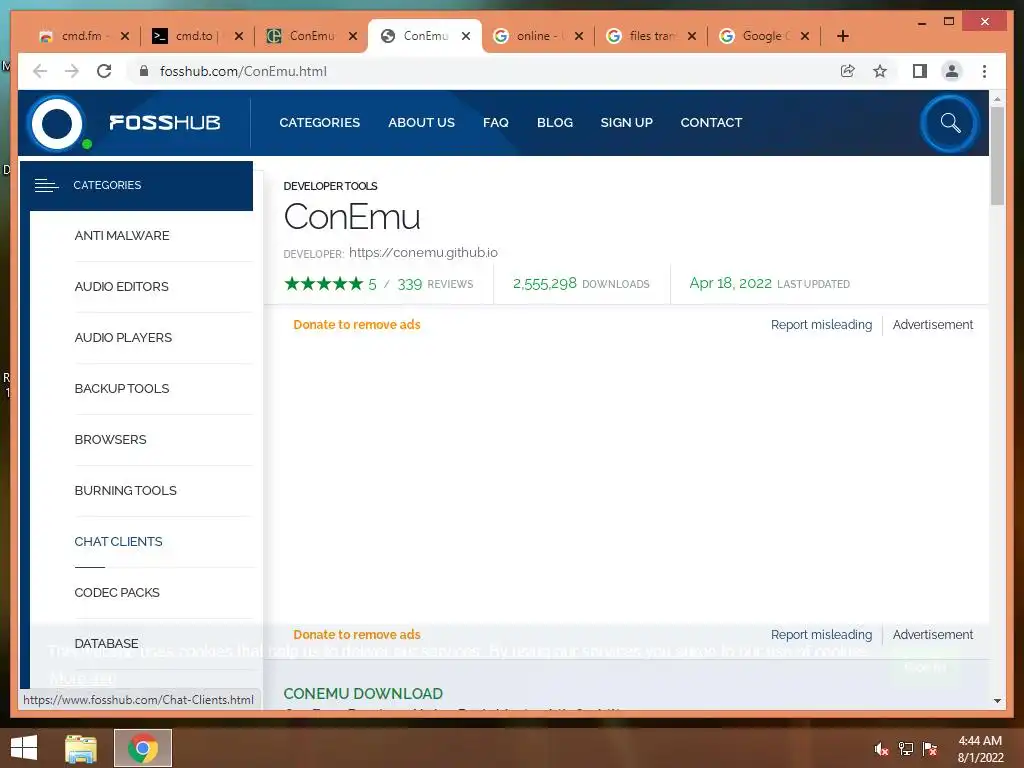Click upper 'Donate to remove ads' link
Viewport: 1024px width, 768px height.
pyautogui.click(x=357, y=325)
